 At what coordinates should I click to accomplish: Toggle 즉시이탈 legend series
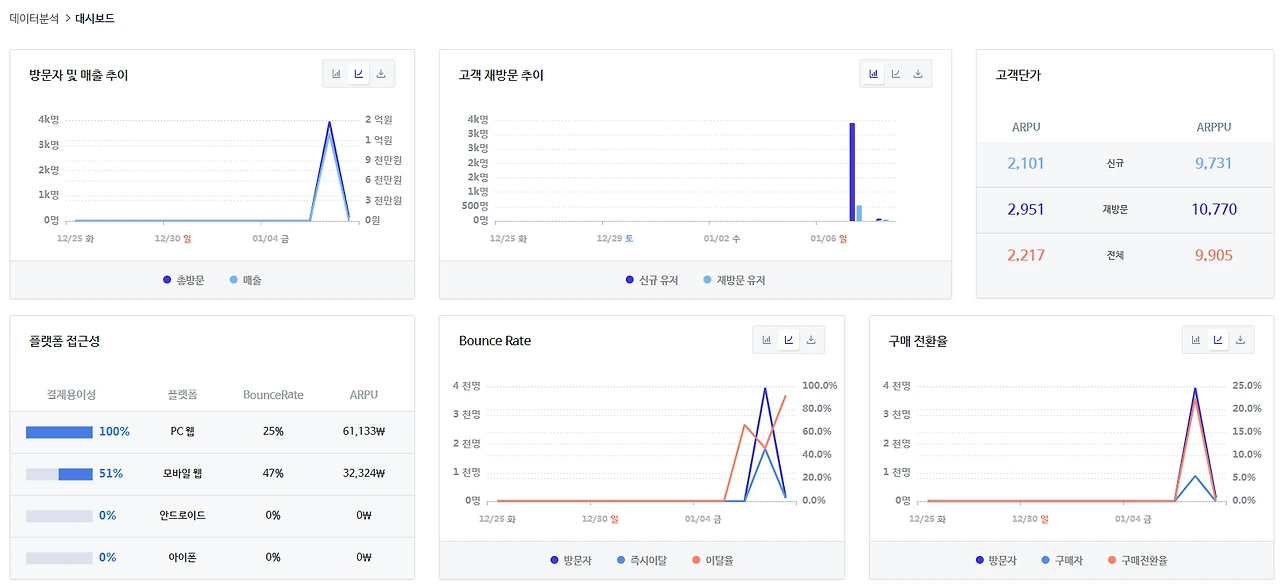642,561
